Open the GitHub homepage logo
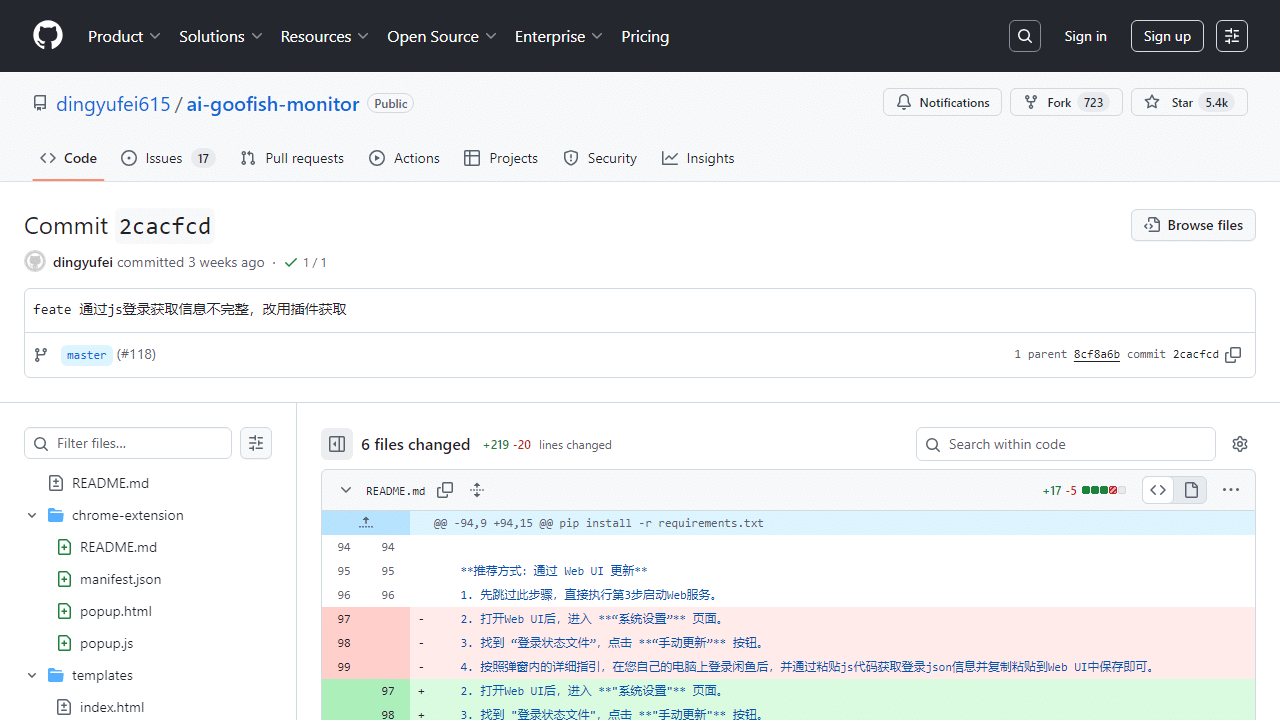Viewport: 1280px width, 720px height. pos(48,36)
